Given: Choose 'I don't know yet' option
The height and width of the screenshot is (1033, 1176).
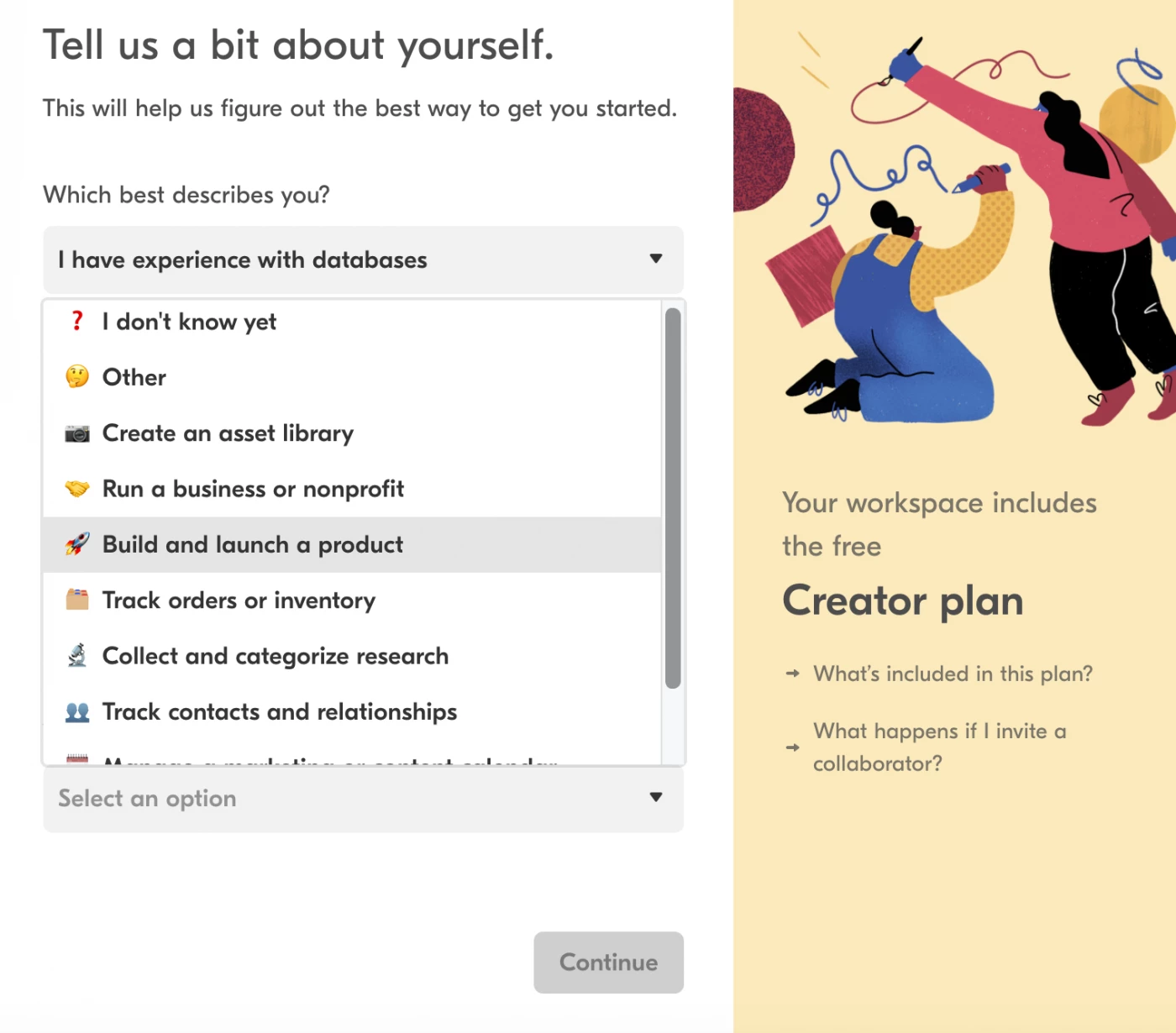Looking at the screenshot, I should (189, 322).
